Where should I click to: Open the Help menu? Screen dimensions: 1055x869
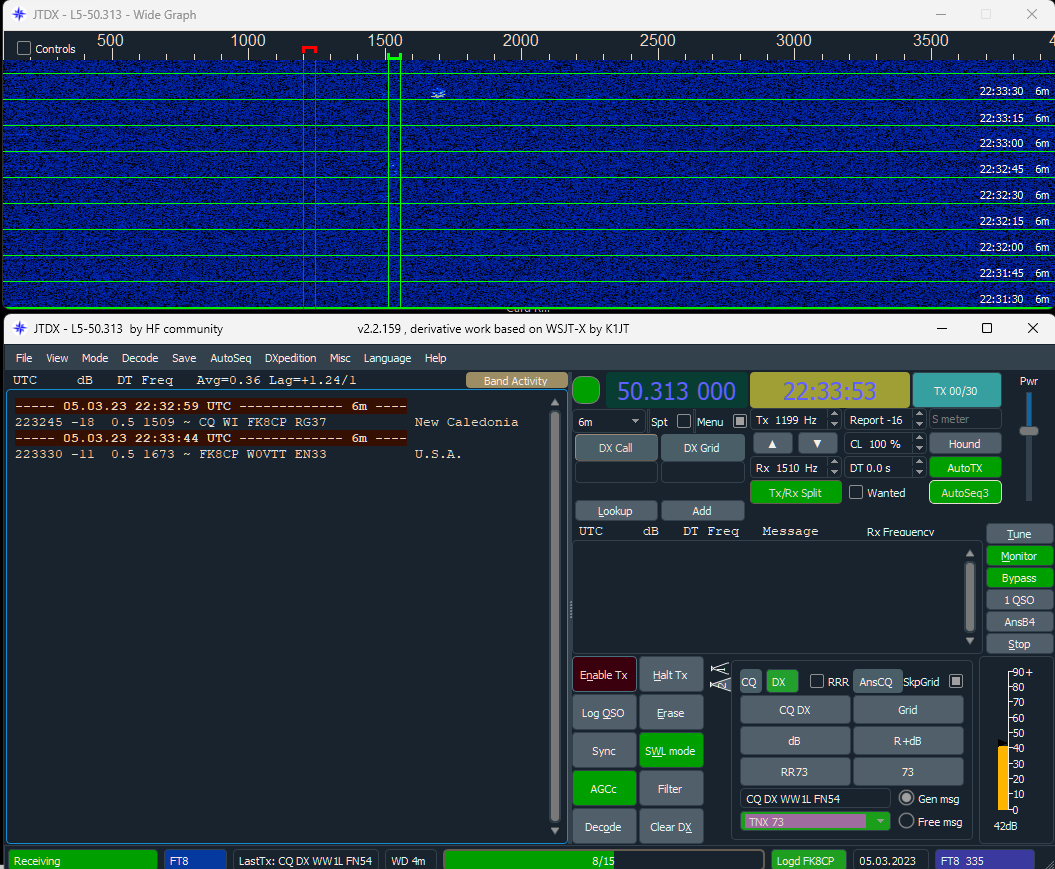pyautogui.click(x=435, y=358)
